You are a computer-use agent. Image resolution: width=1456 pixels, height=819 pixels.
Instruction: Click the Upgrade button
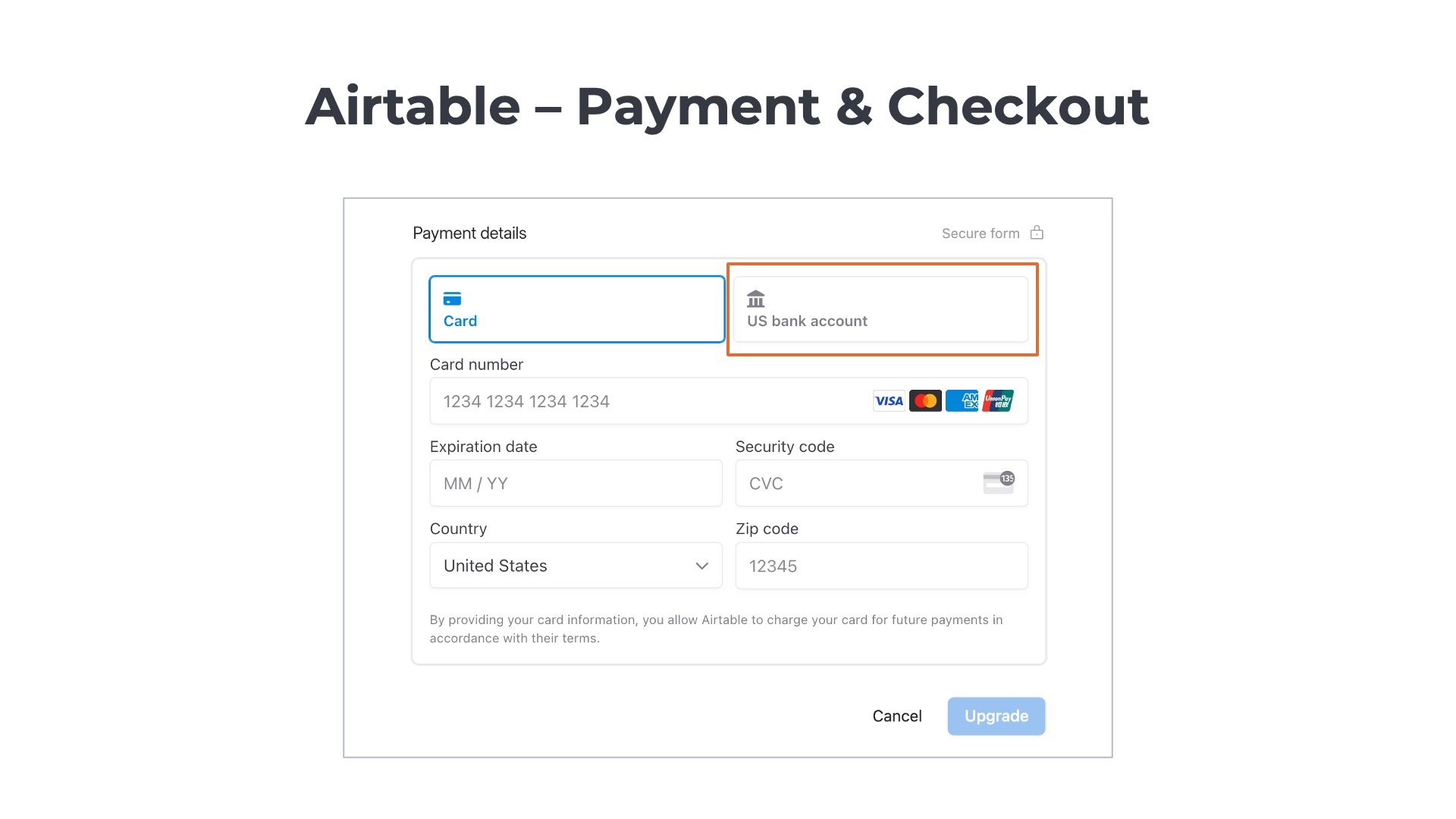tap(996, 716)
